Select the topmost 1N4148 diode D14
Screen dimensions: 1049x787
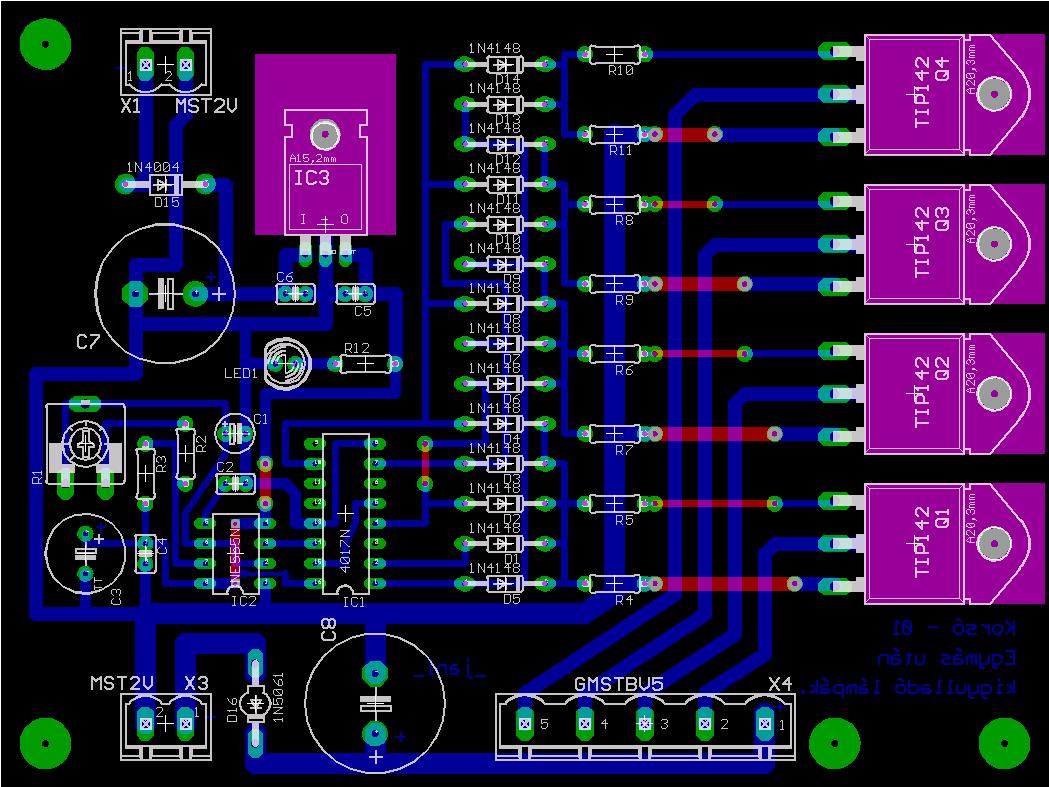coord(504,65)
